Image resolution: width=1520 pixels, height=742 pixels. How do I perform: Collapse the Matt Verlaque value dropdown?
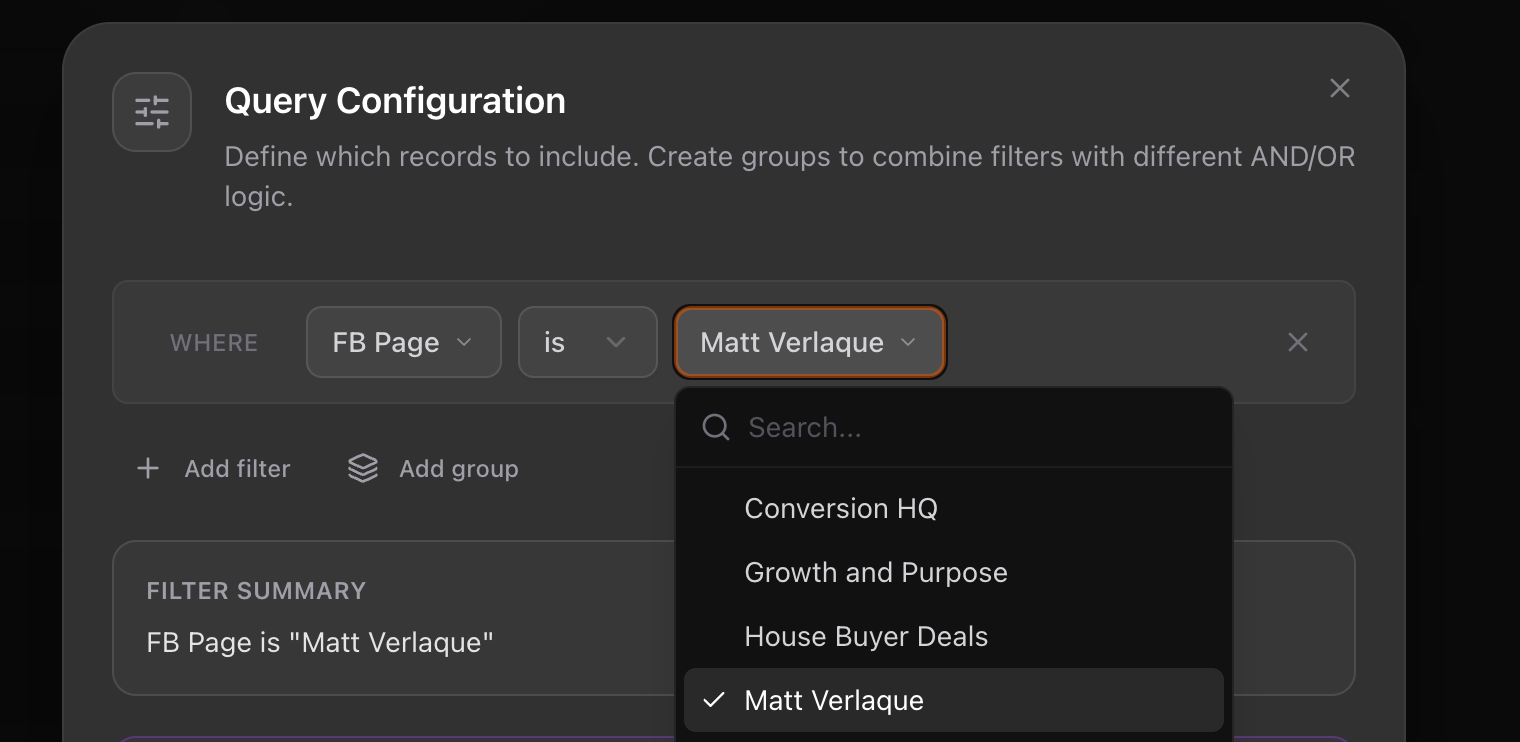[x=810, y=342]
